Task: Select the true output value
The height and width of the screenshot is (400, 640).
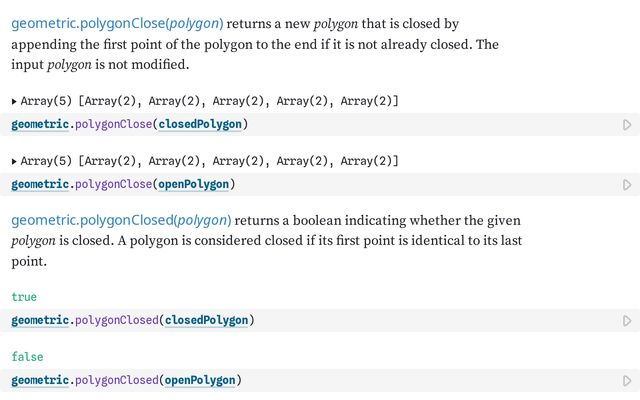Action: pos(24,297)
